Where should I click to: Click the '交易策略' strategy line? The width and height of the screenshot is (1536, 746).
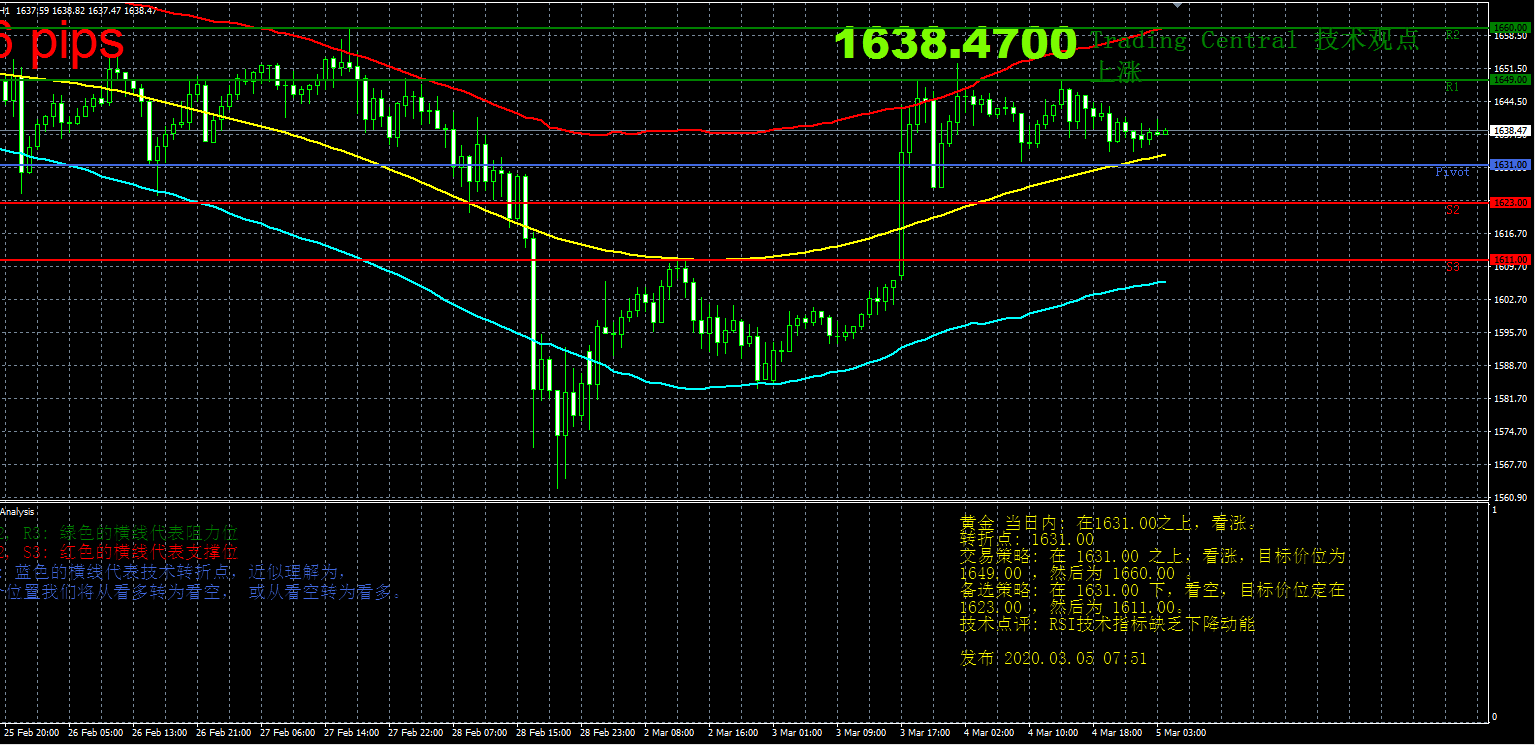pos(1153,556)
